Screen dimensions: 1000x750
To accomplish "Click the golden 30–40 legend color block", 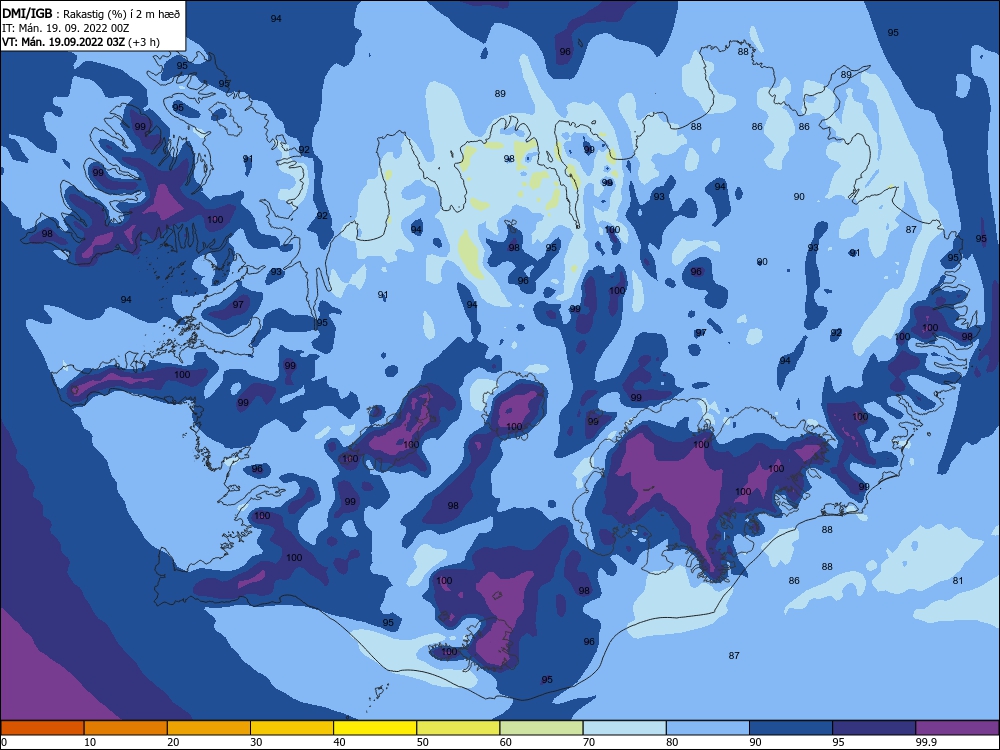I will 292,728.
